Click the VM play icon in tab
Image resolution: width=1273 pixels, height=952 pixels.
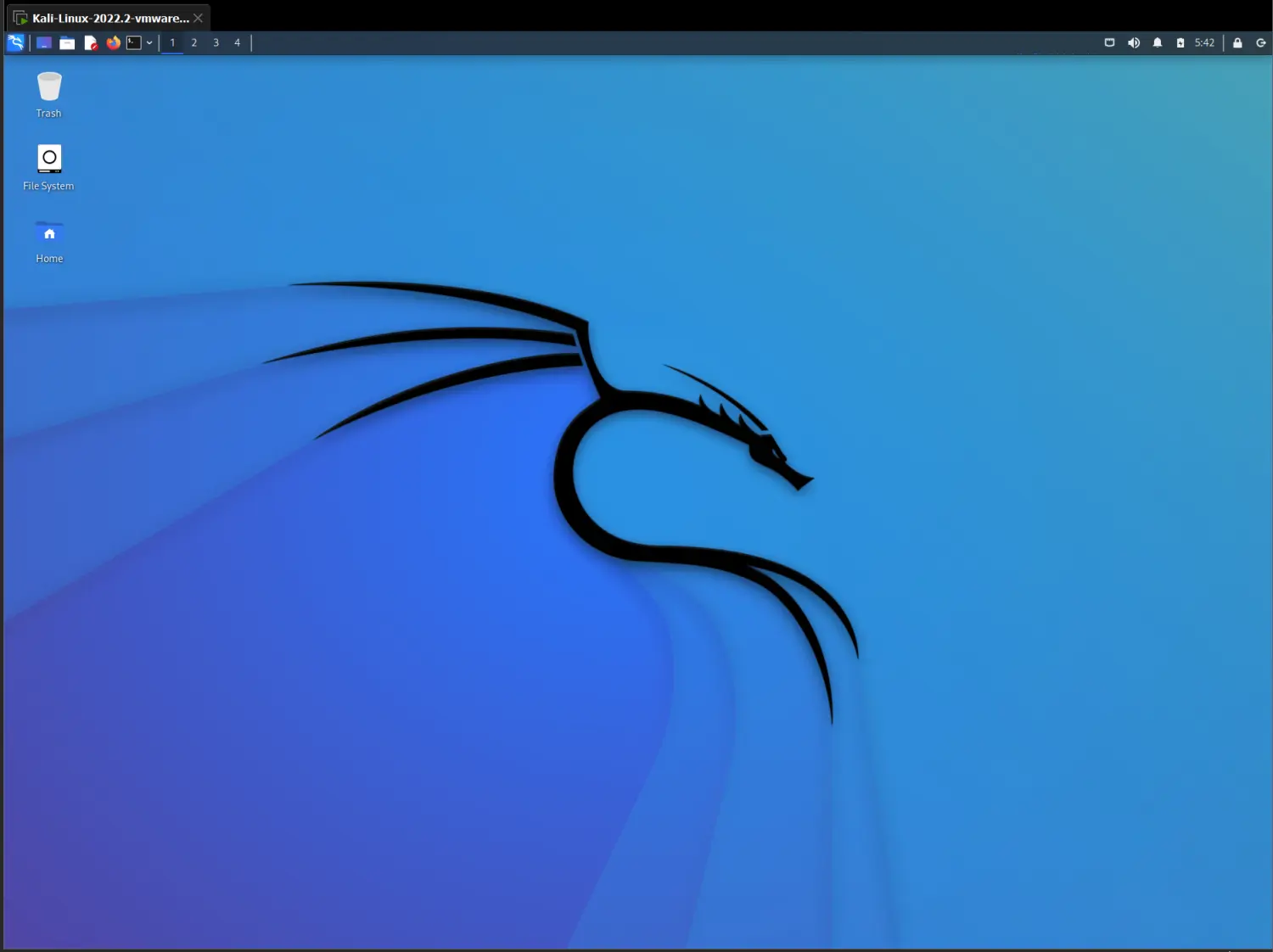(20, 18)
